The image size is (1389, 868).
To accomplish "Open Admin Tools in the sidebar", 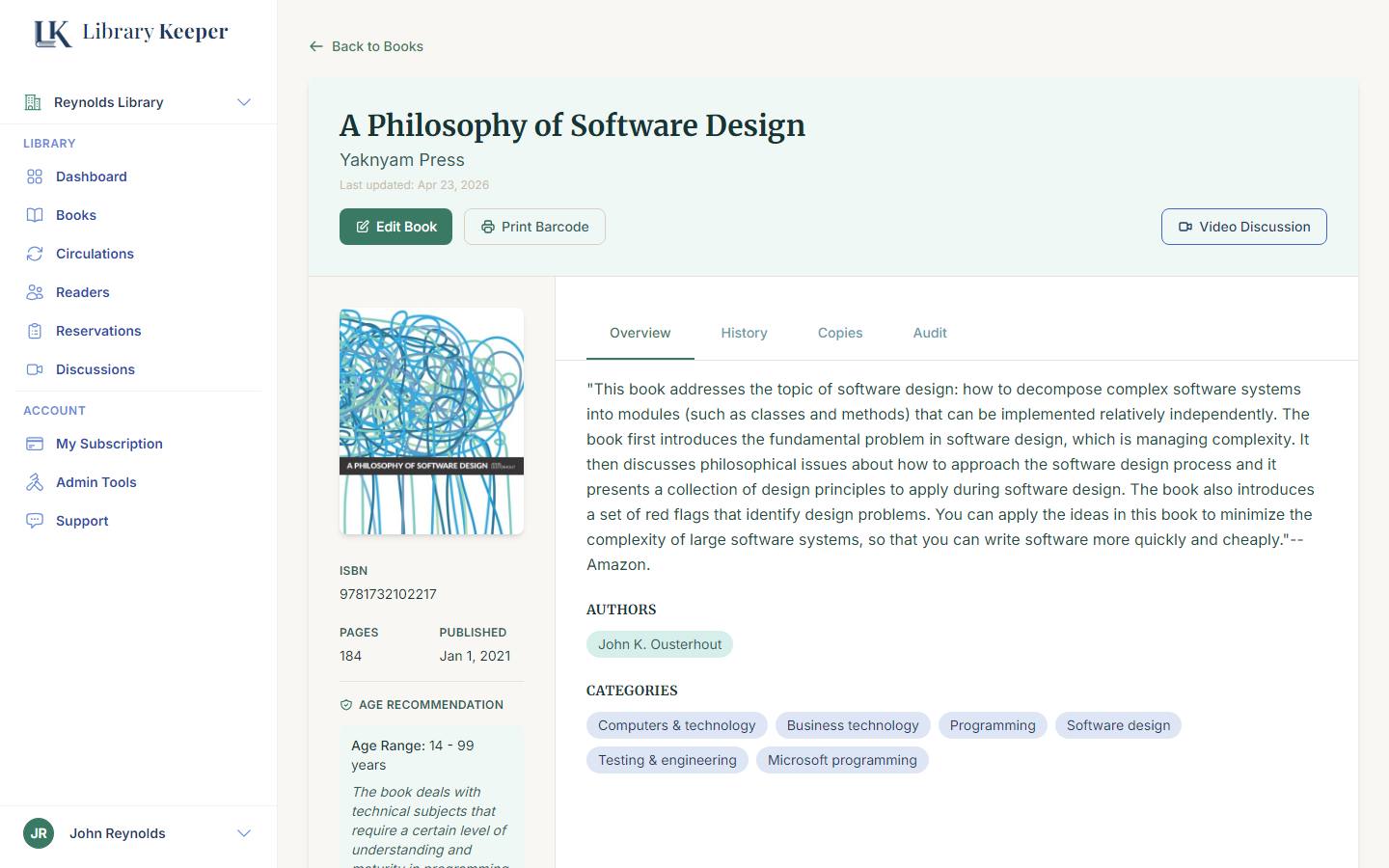I will point(139,482).
